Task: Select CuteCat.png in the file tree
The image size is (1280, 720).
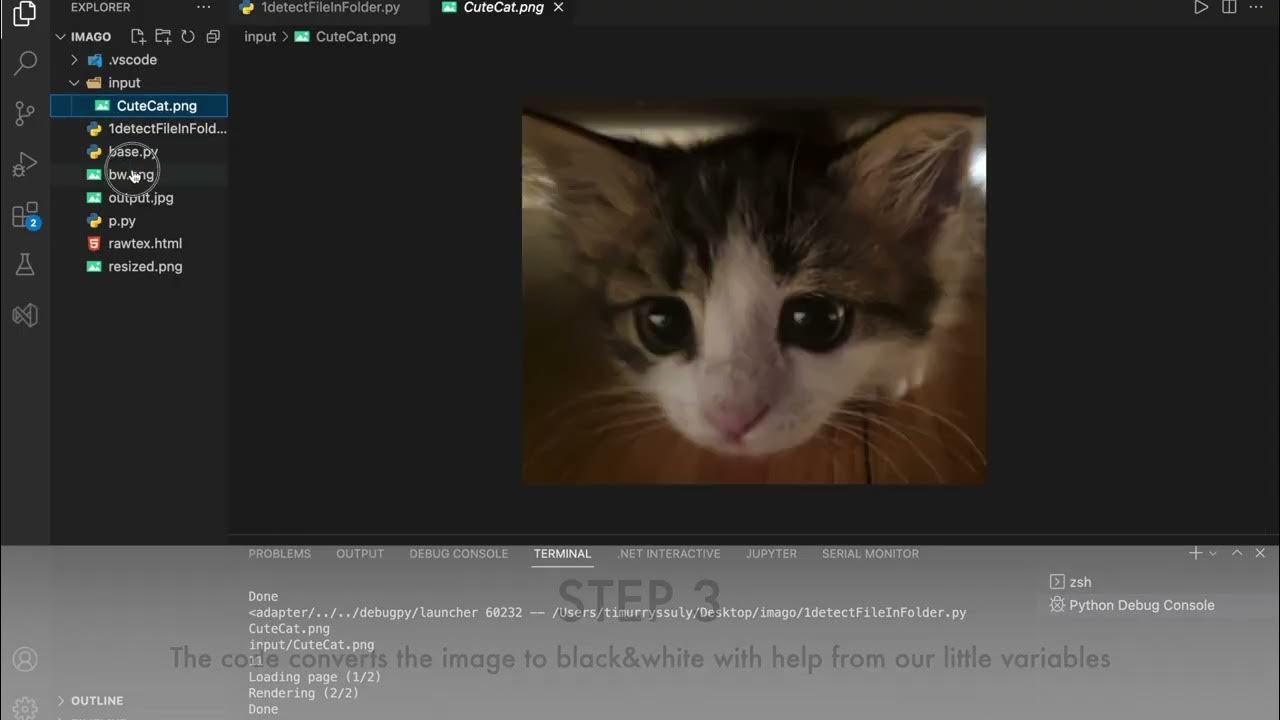Action: (x=139, y=106)
